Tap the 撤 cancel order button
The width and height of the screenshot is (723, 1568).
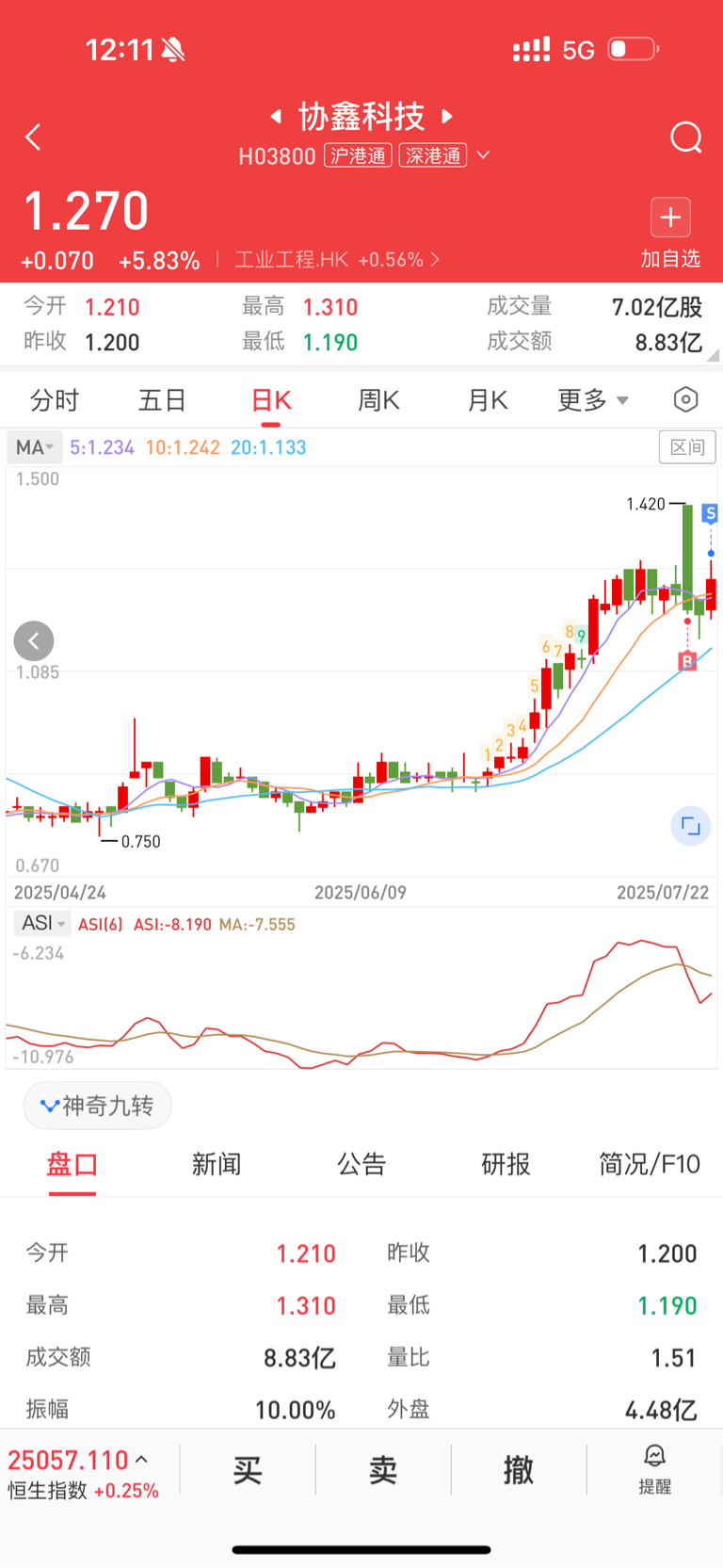[x=519, y=1470]
